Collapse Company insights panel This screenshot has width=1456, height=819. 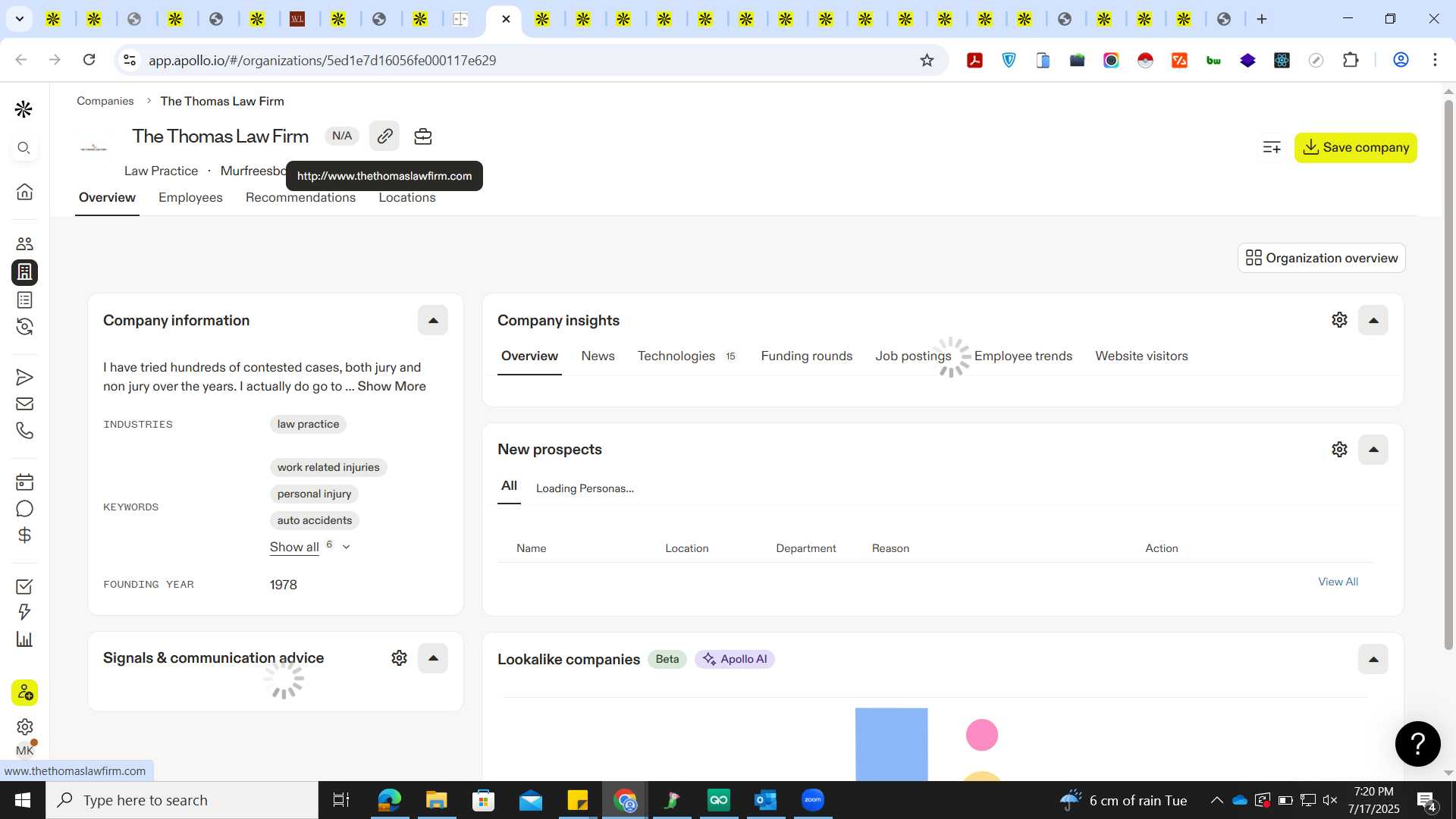tap(1373, 320)
